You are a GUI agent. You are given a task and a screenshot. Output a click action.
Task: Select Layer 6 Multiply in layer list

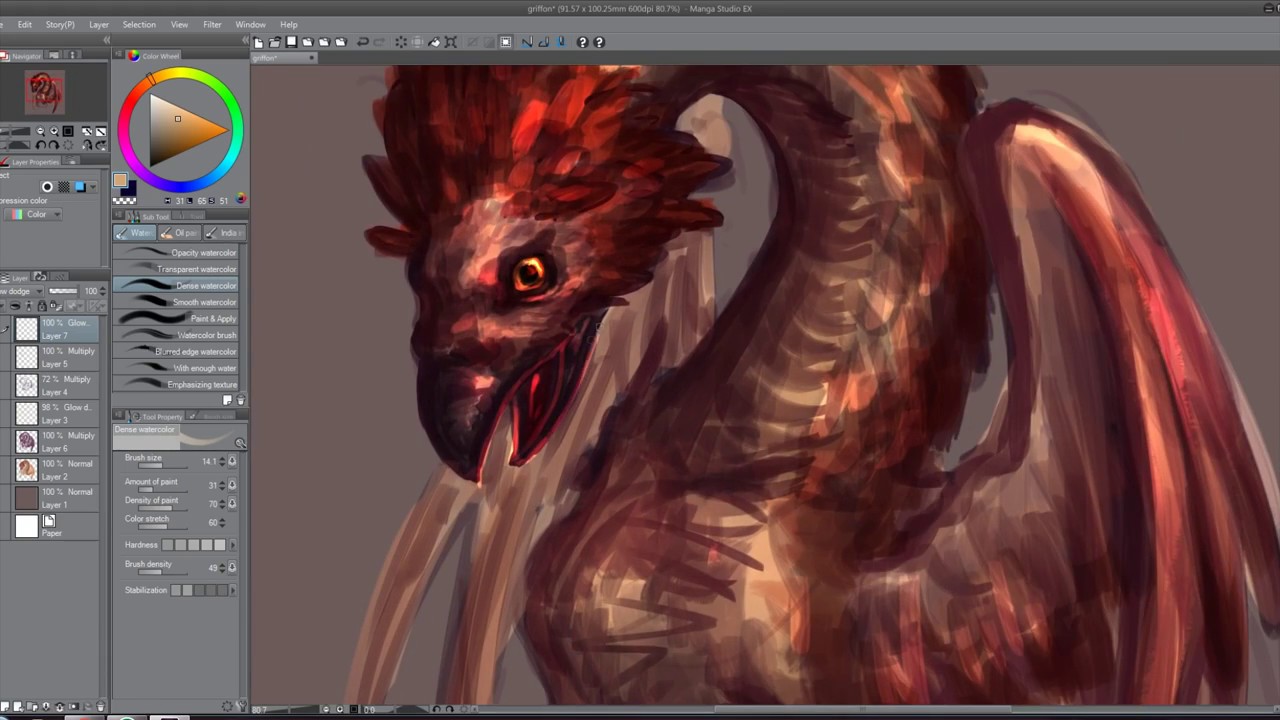(55, 441)
